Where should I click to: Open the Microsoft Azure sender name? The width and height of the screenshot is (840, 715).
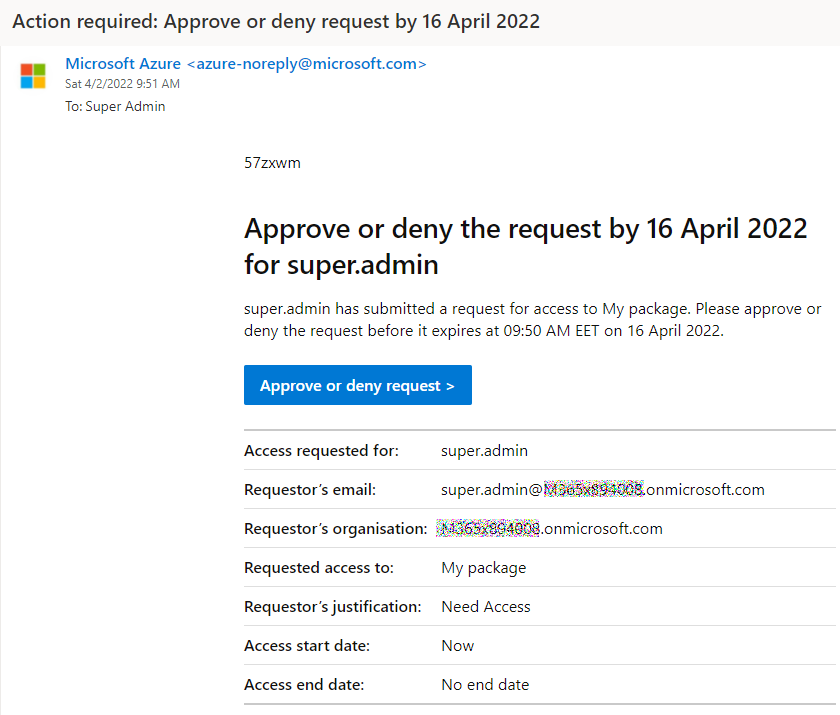pyautogui.click(x=123, y=64)
